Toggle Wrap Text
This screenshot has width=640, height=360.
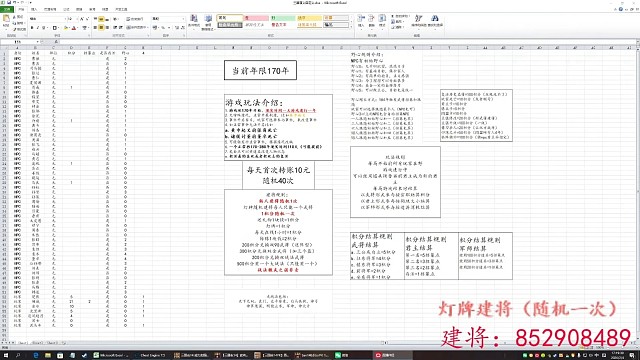click(135, 19)
